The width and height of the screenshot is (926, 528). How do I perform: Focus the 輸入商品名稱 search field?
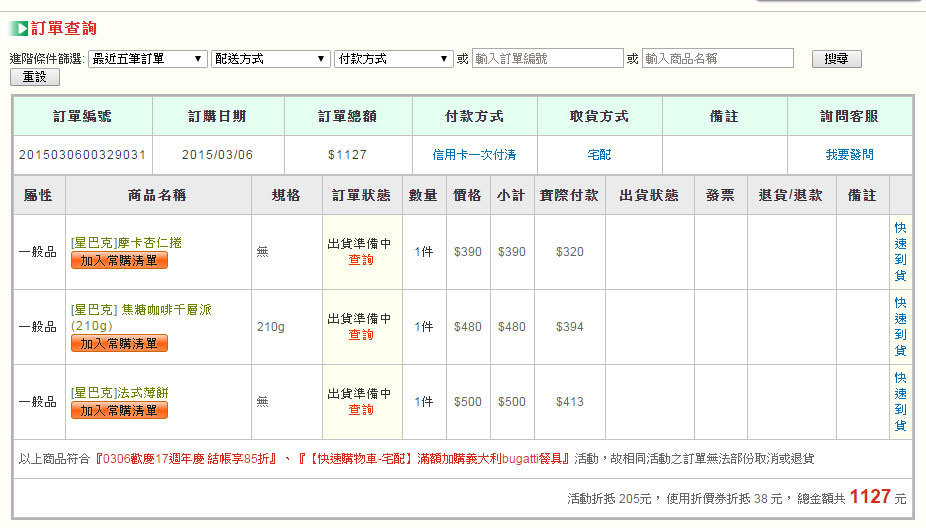717,59
